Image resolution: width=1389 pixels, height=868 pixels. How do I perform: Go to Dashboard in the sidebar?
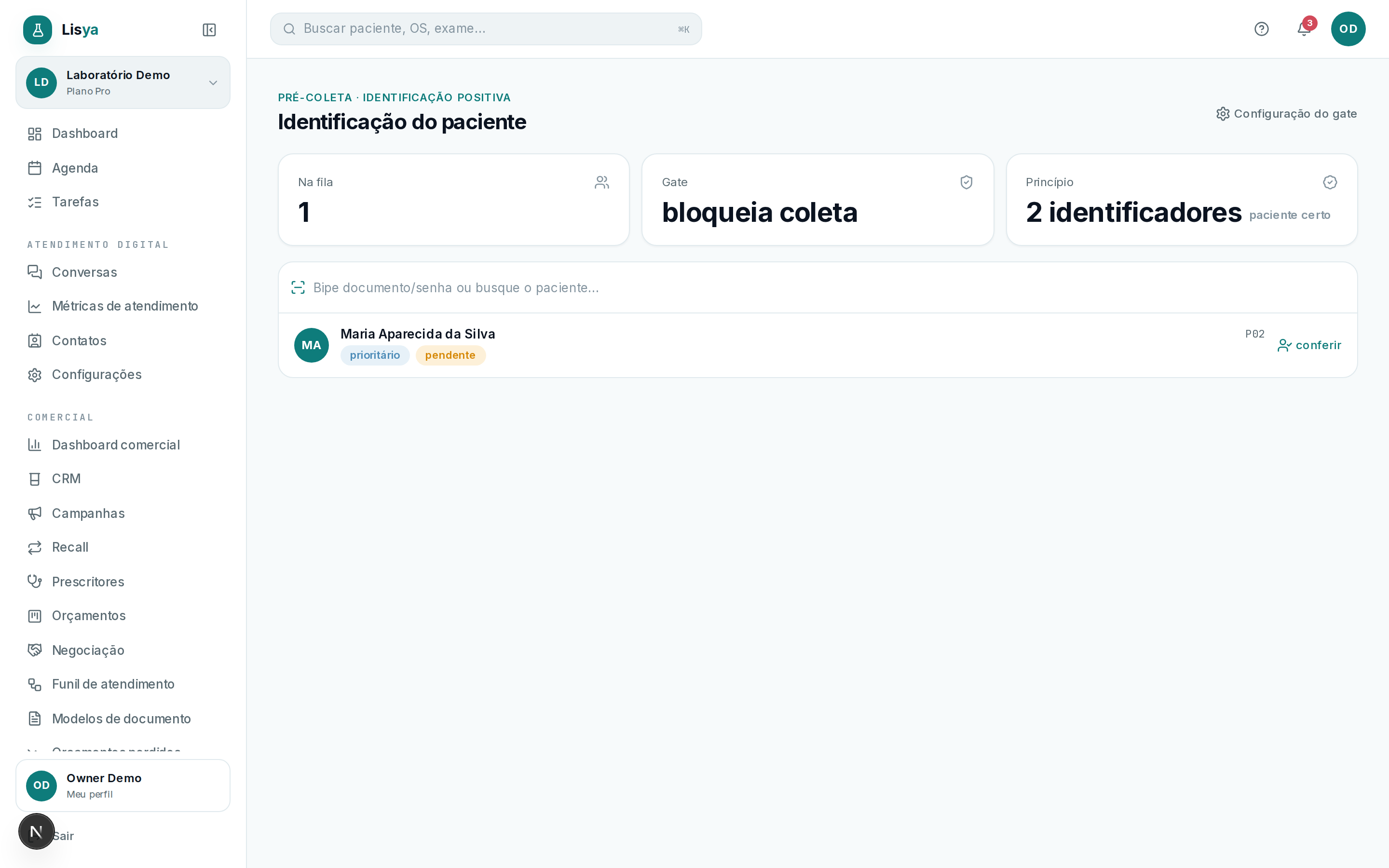123,134
